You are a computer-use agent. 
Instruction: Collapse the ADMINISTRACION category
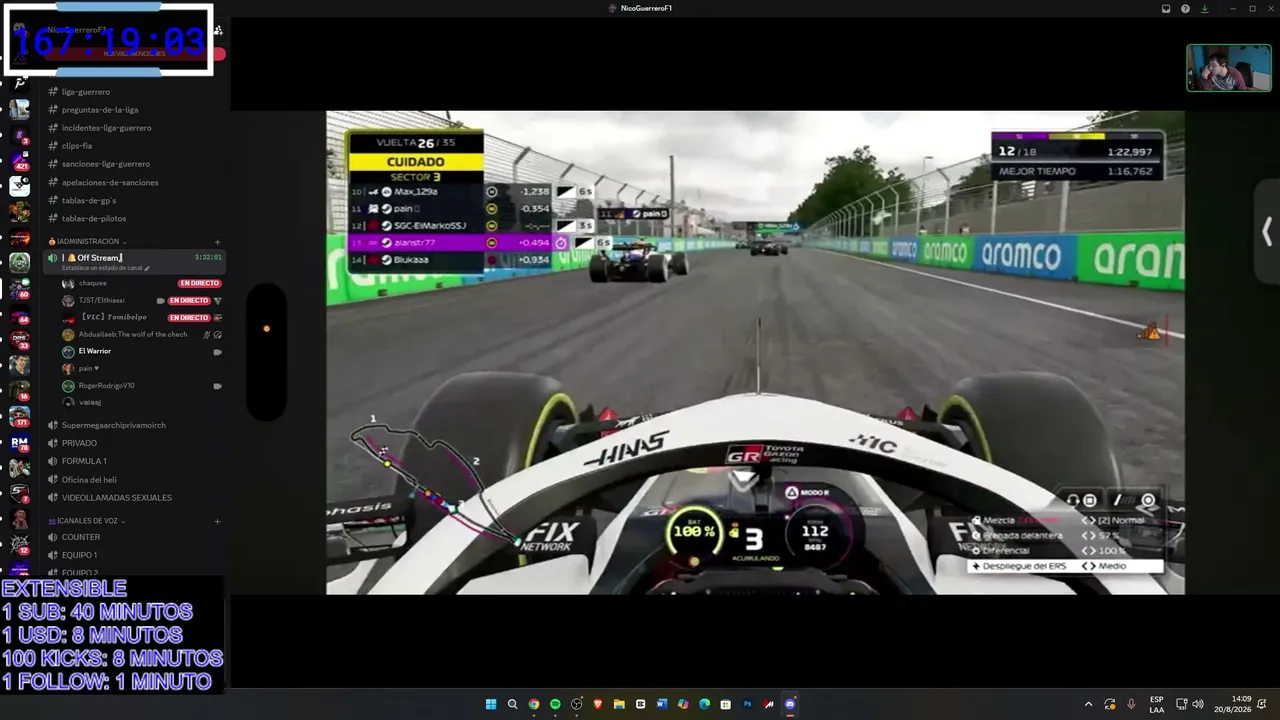pos(88,241)
